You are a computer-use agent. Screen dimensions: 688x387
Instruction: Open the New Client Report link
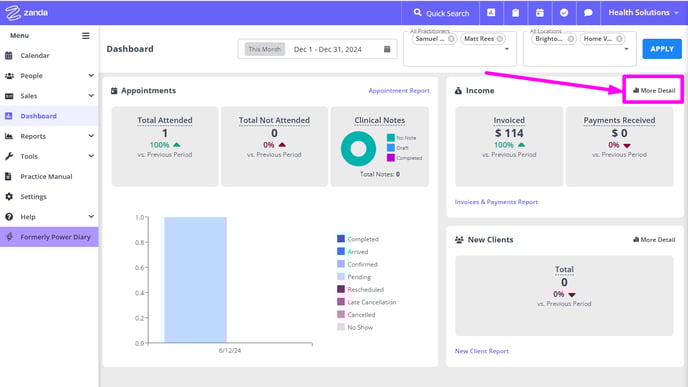(x=482, y=351)
